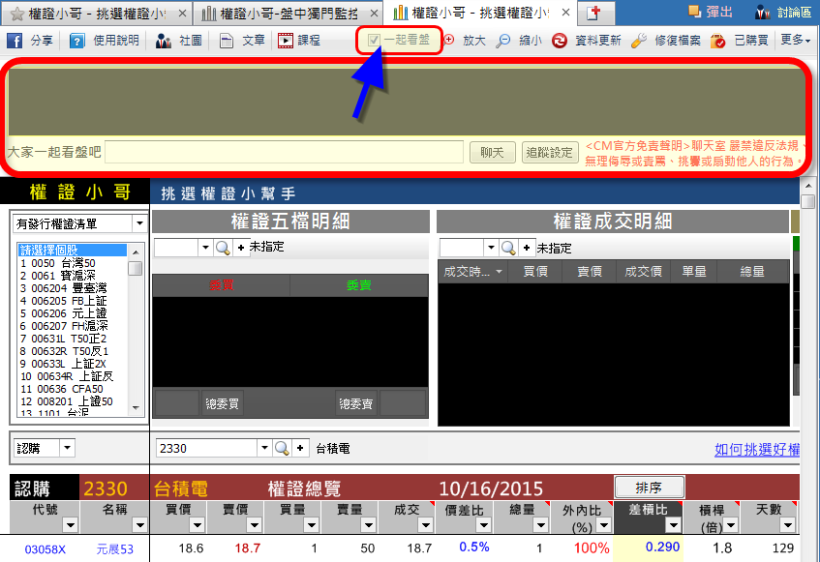Click search magnifier in 權證五檔明細
Screen dimensions: 820x562
[x=223, y=247]
